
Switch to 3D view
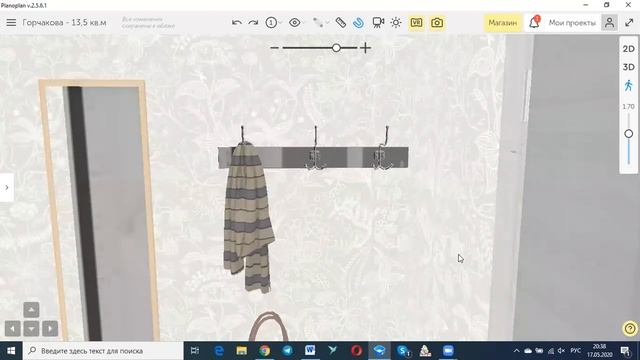coord(629,67)
